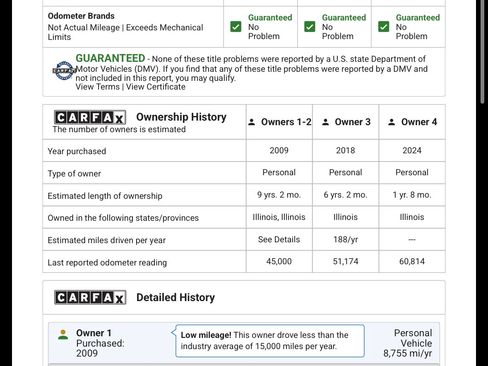Click the second green Guaranteed No Problem checkmark
Viewport: 488px width, 366px height.
(x=310, y=27)
